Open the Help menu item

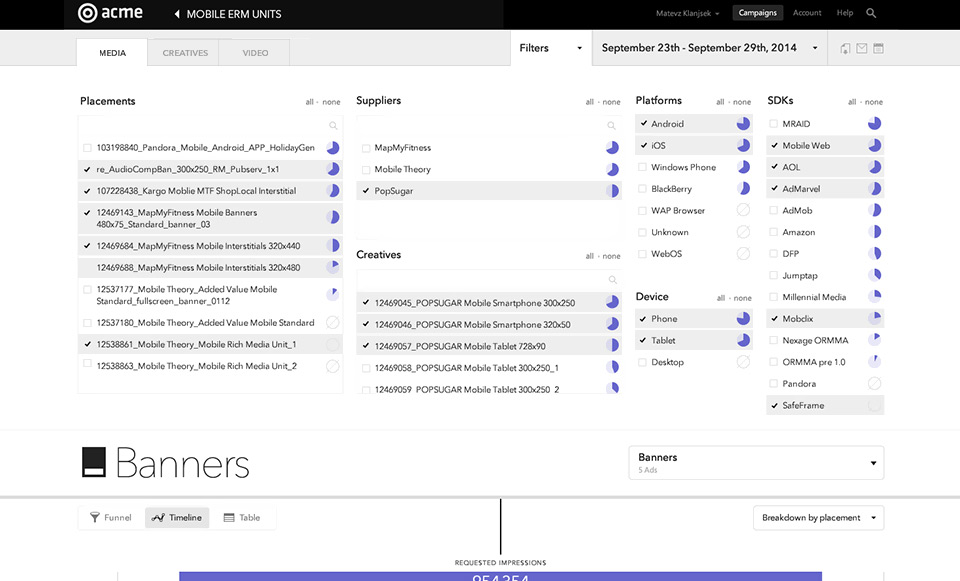[845, 13]
